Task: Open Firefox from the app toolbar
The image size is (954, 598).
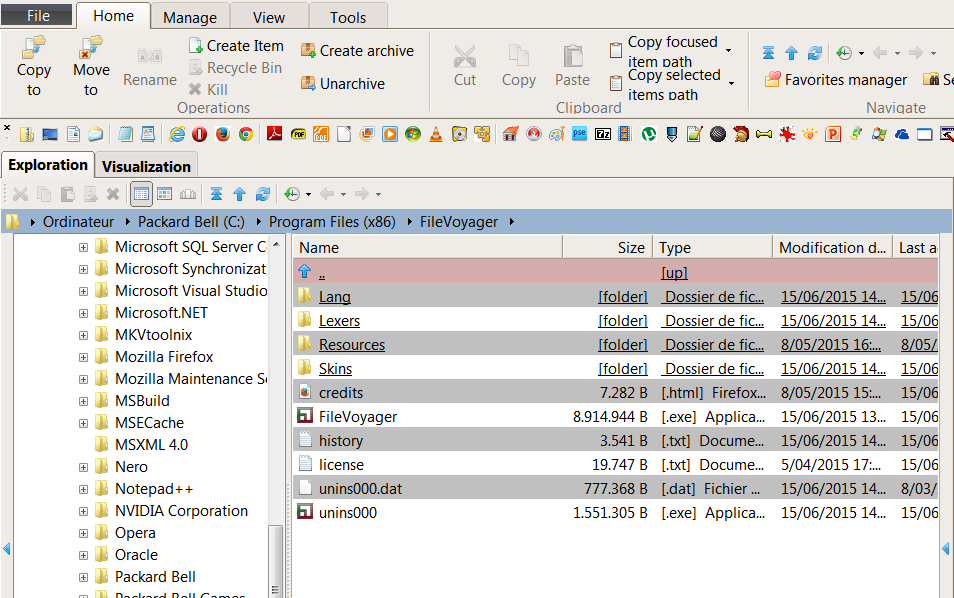Action: point(223,134)
